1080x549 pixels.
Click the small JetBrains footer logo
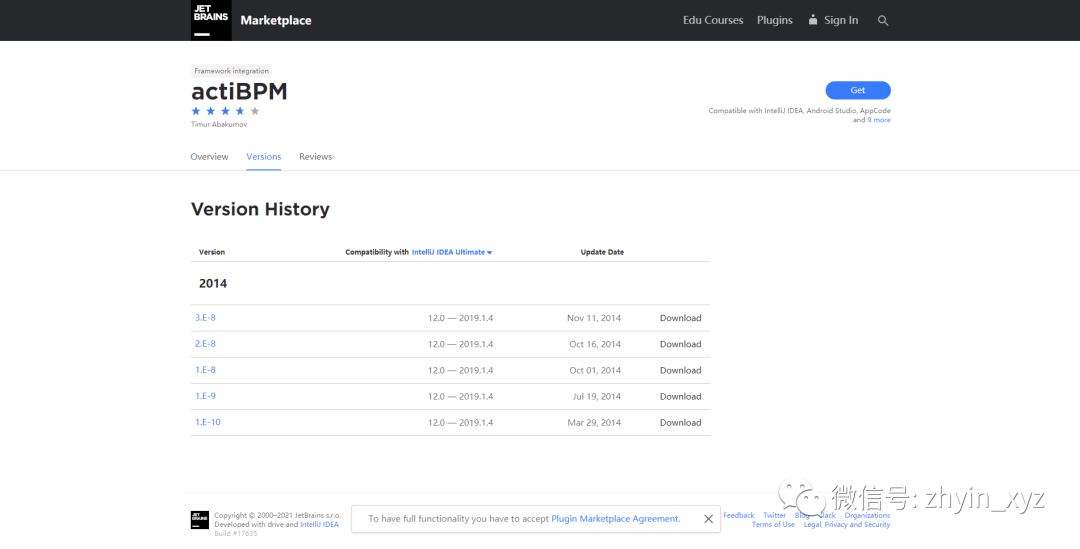(x=200, y=520)
